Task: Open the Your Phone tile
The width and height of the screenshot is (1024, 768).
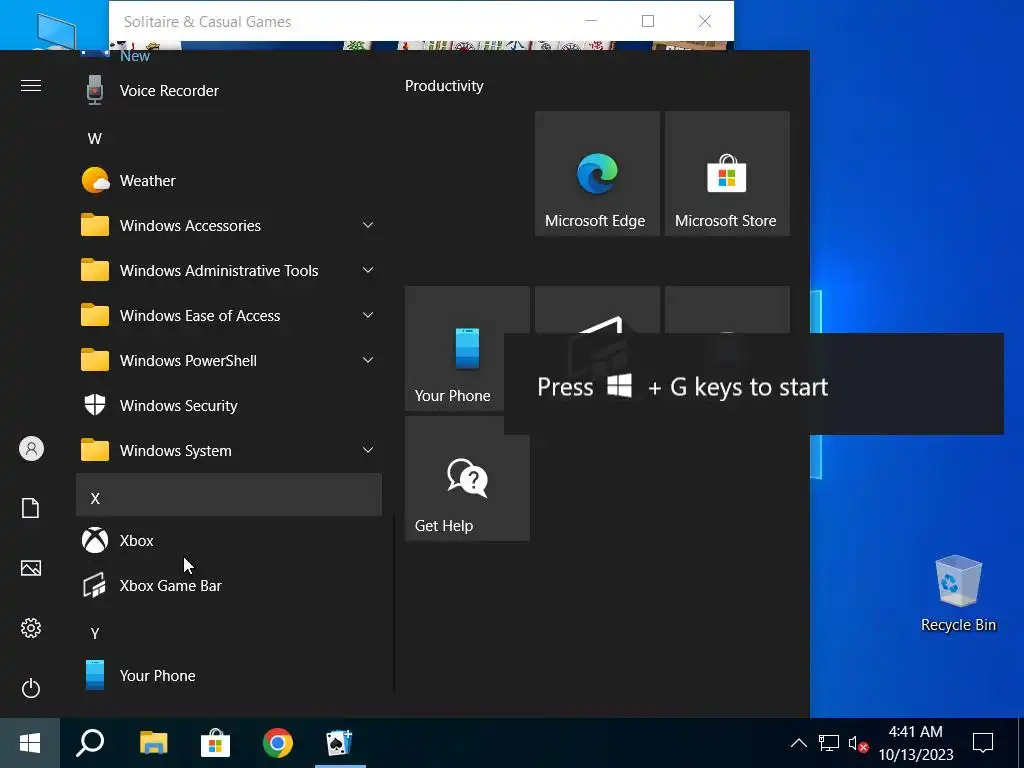Action: click(x=454, y=349)
